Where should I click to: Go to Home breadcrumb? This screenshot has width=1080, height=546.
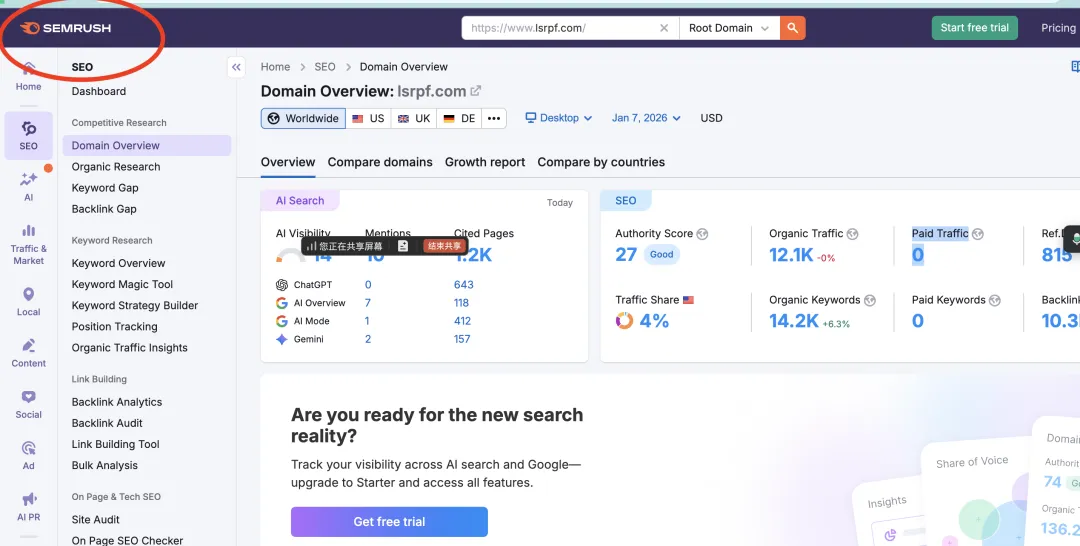click(x=276, y=67)
